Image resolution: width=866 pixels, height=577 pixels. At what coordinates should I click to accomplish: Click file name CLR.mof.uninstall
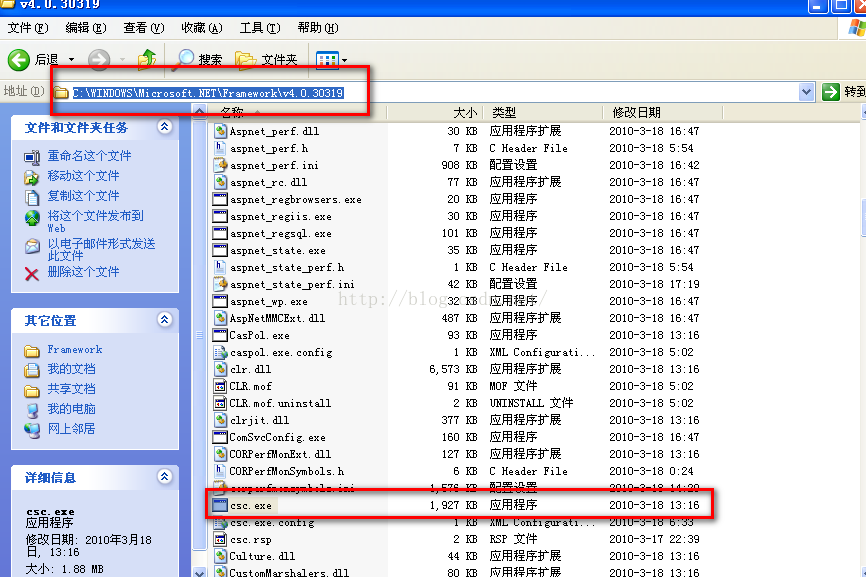point(280,403)
